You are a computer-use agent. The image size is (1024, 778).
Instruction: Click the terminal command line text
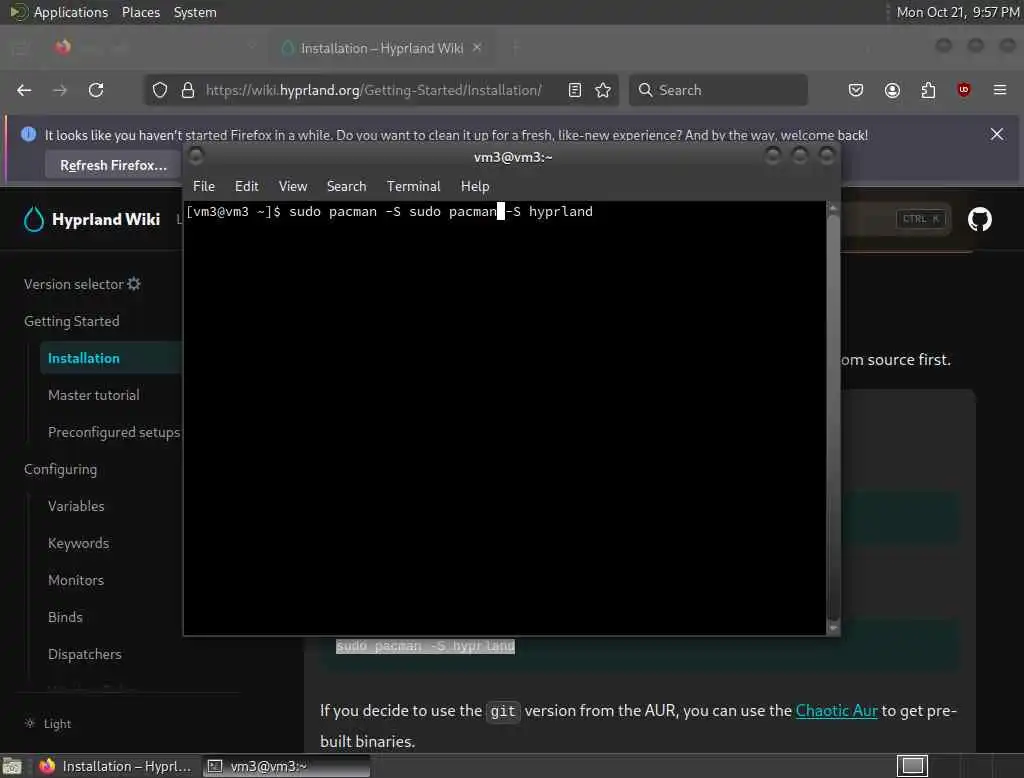pos(390,212)
